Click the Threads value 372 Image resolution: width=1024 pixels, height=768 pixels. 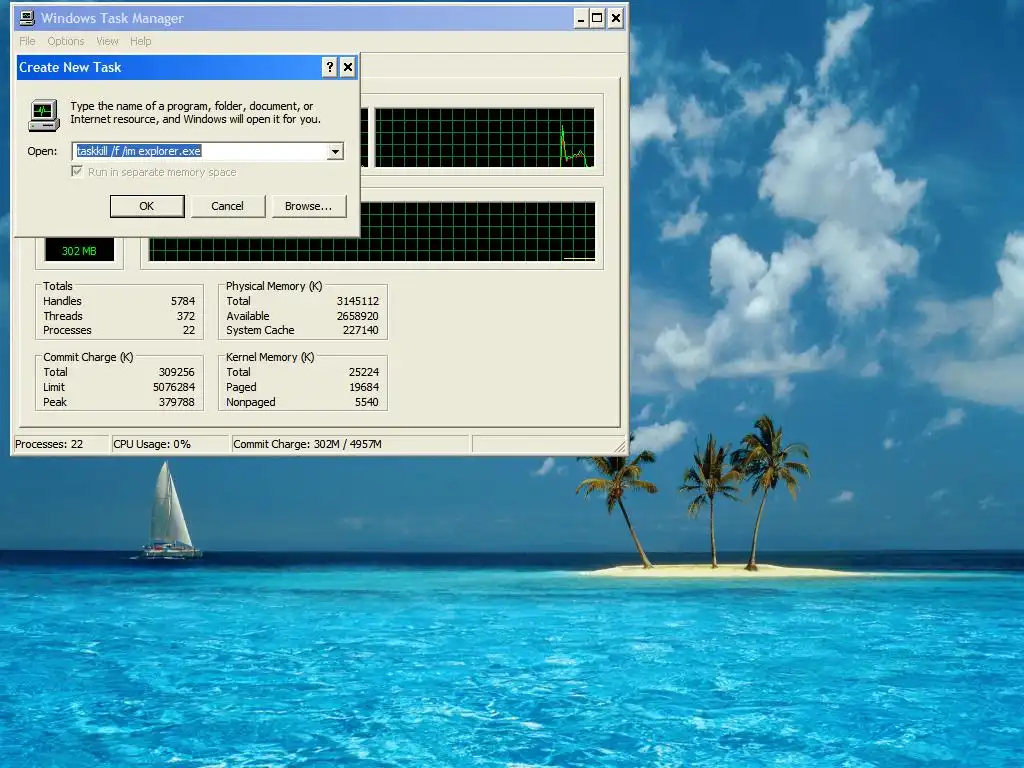click(186, 316)
